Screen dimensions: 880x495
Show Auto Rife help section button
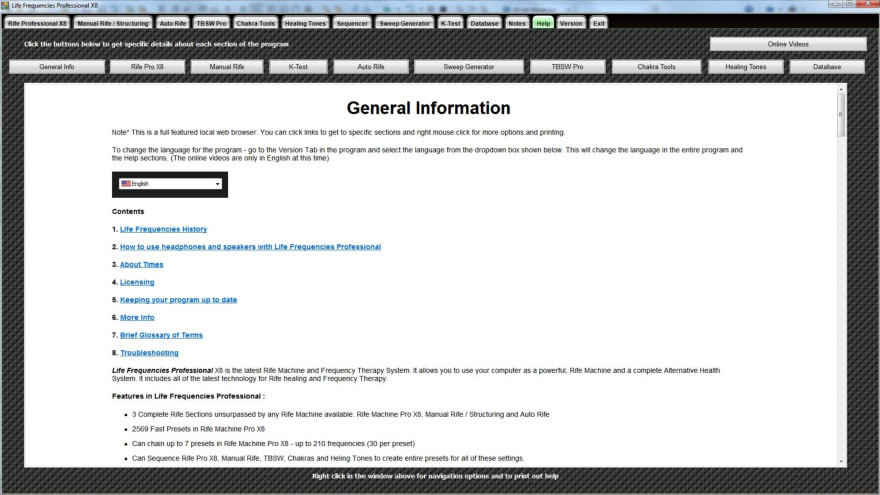point(371,67)
